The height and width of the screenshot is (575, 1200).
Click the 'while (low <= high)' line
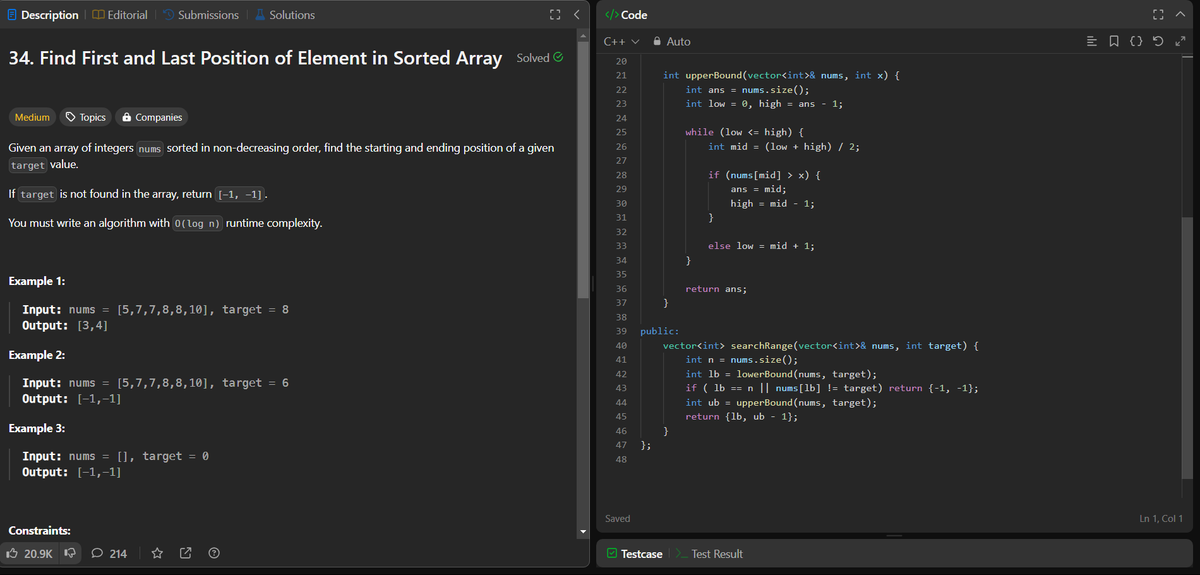745,132
